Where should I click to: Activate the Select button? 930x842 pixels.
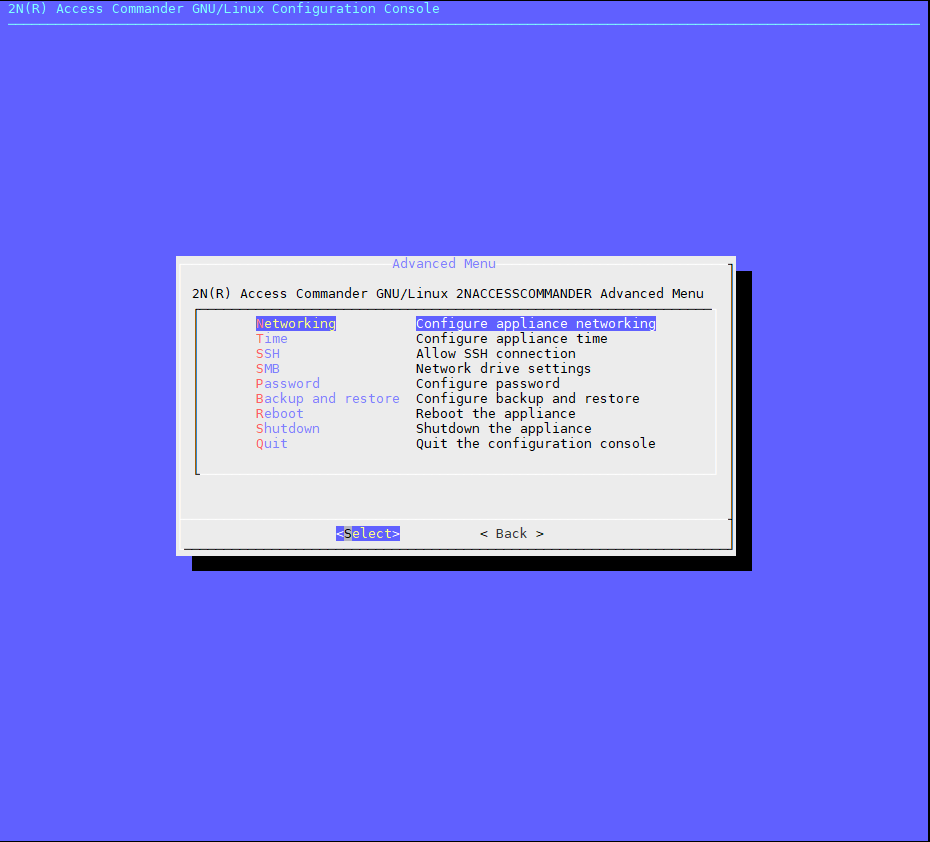368,534
